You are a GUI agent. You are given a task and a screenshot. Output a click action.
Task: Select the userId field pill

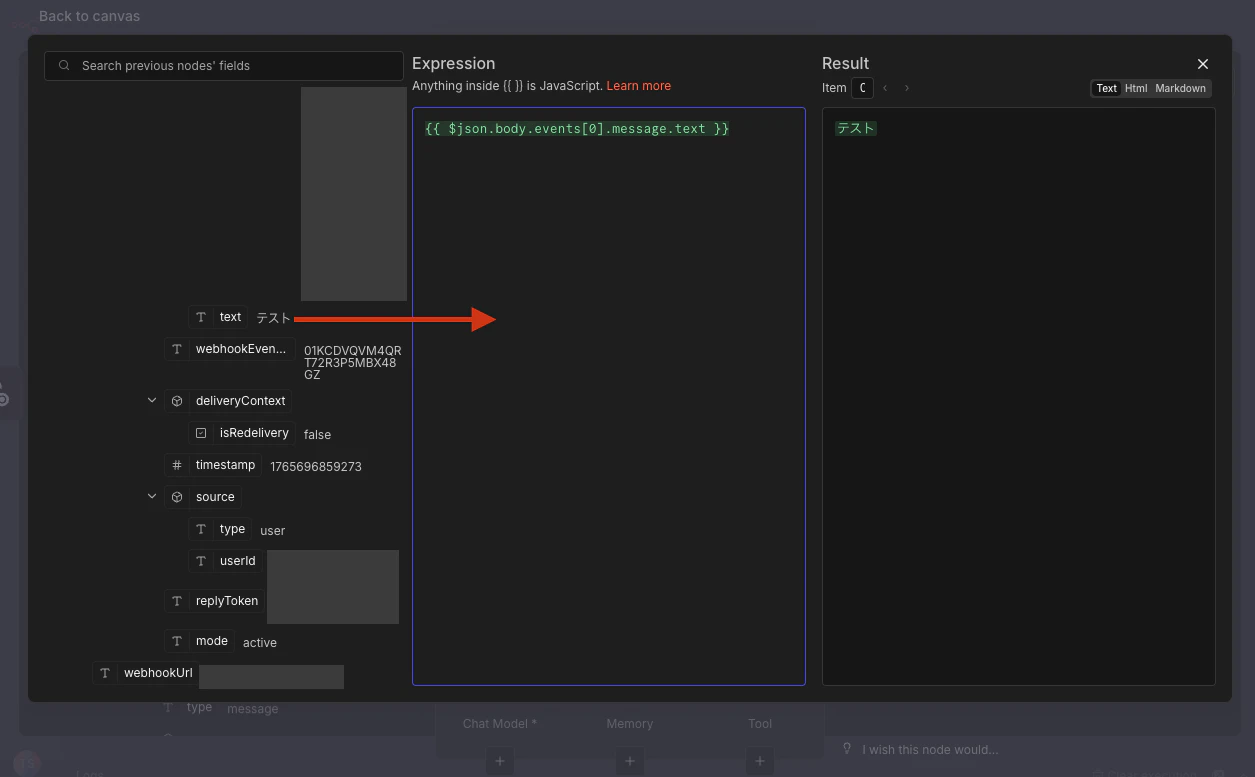coord(225,561)
